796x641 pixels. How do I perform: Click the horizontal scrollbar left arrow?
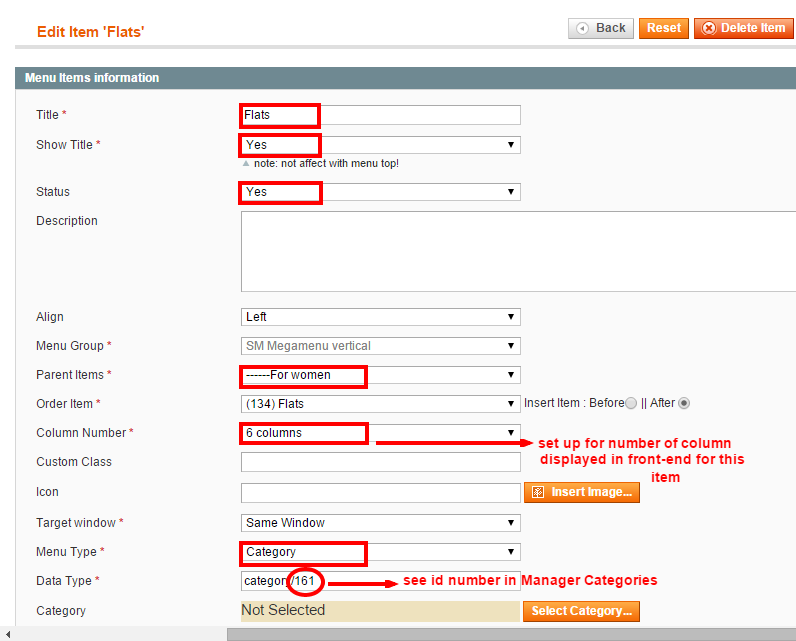tap(8, 634)
